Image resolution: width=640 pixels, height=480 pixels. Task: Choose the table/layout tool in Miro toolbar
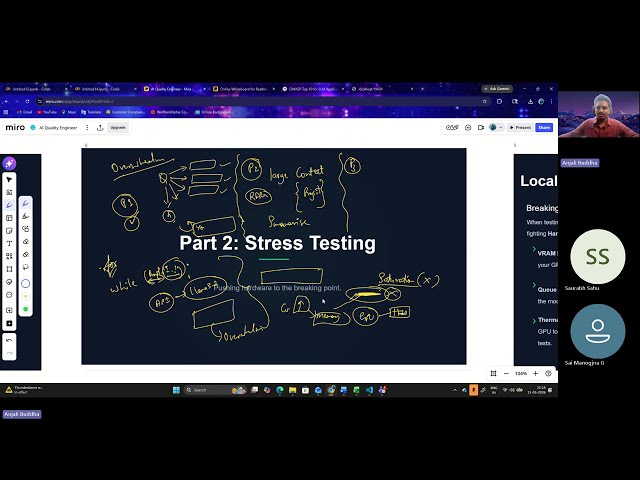click(x=9, y=218)
